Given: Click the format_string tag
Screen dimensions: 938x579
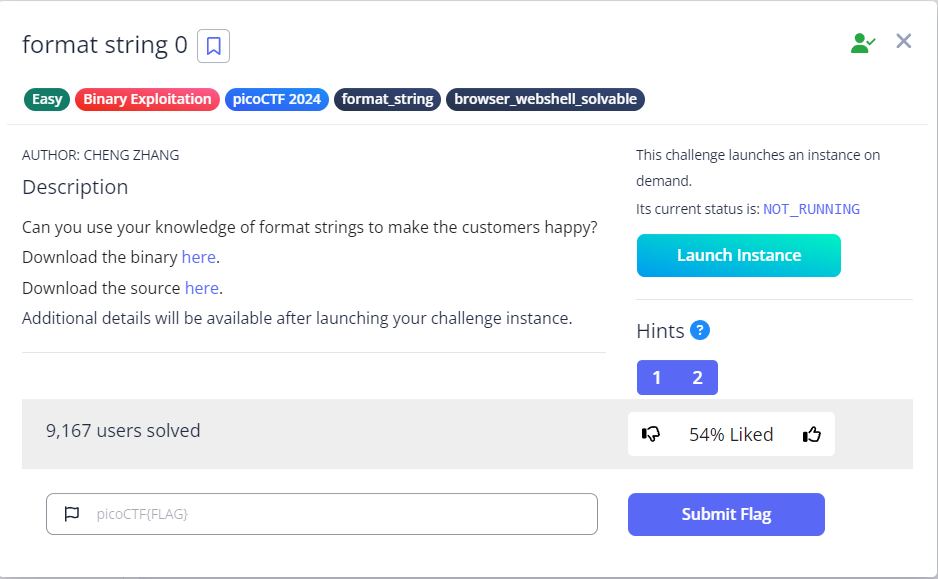Looking at the screenshot, I should (x=387, y=99).
